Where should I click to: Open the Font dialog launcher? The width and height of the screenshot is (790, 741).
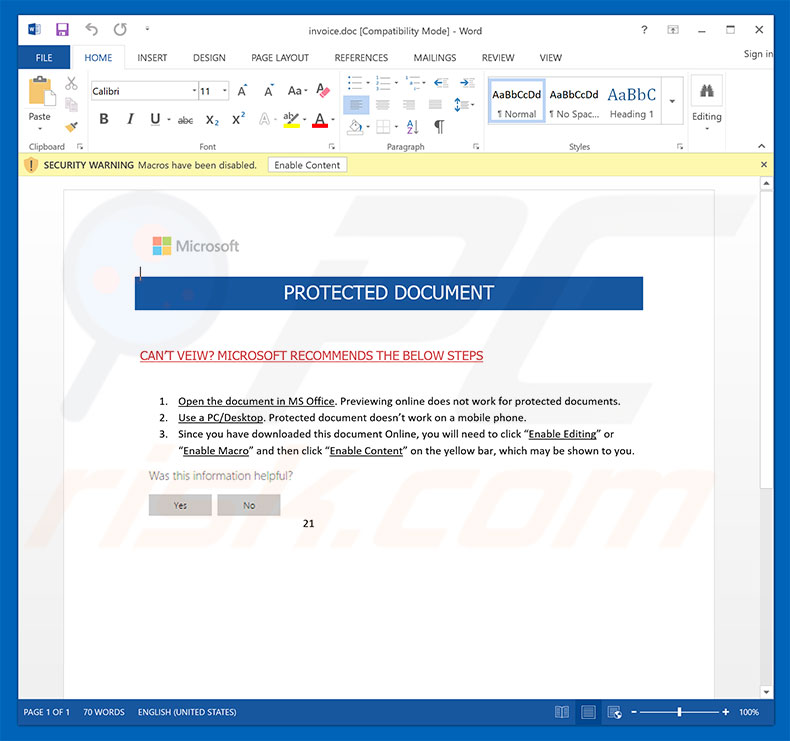click(x=332, y=147)
